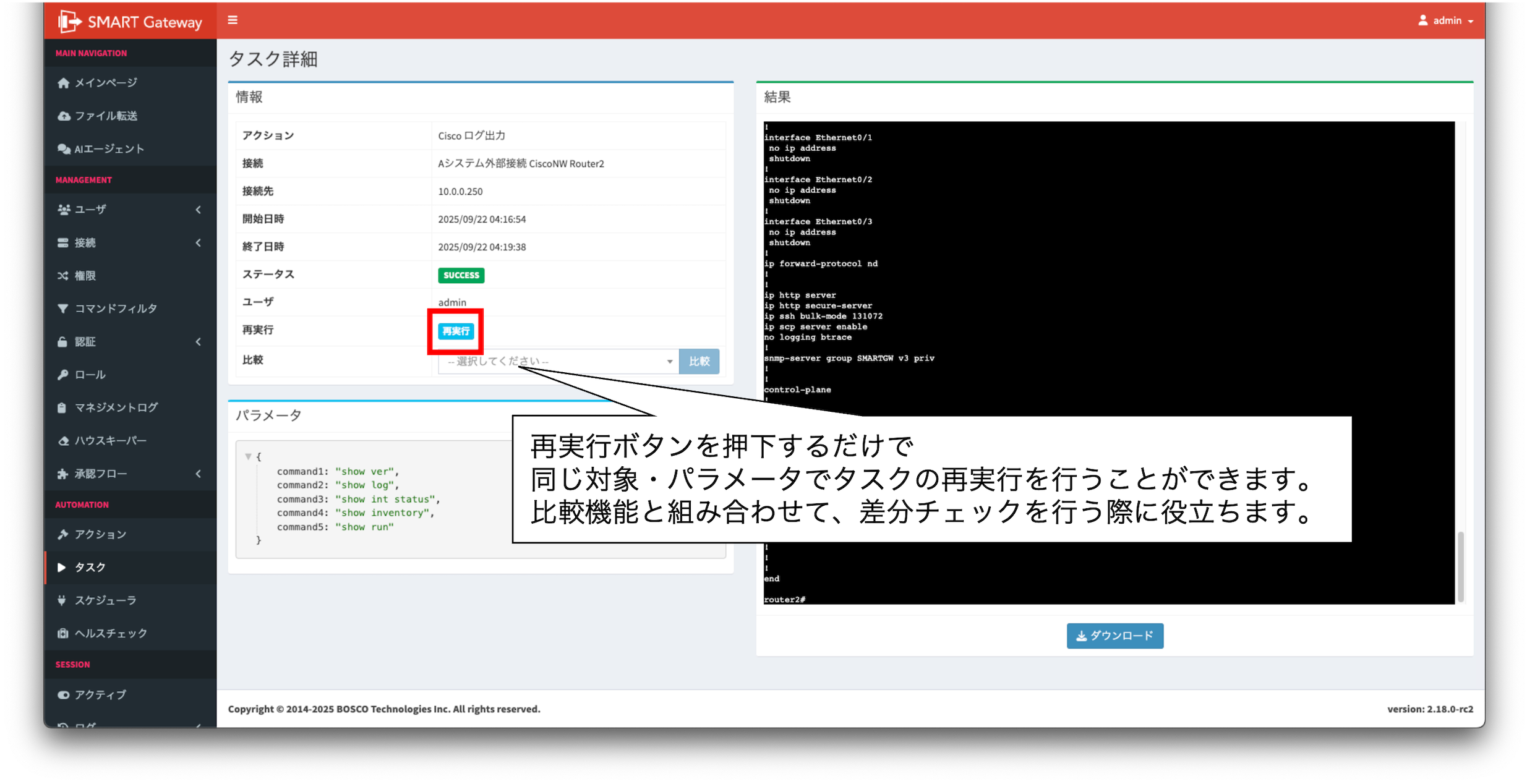
Task: Click the hamburger sidebar toggle icon
Action: (233, 20)
